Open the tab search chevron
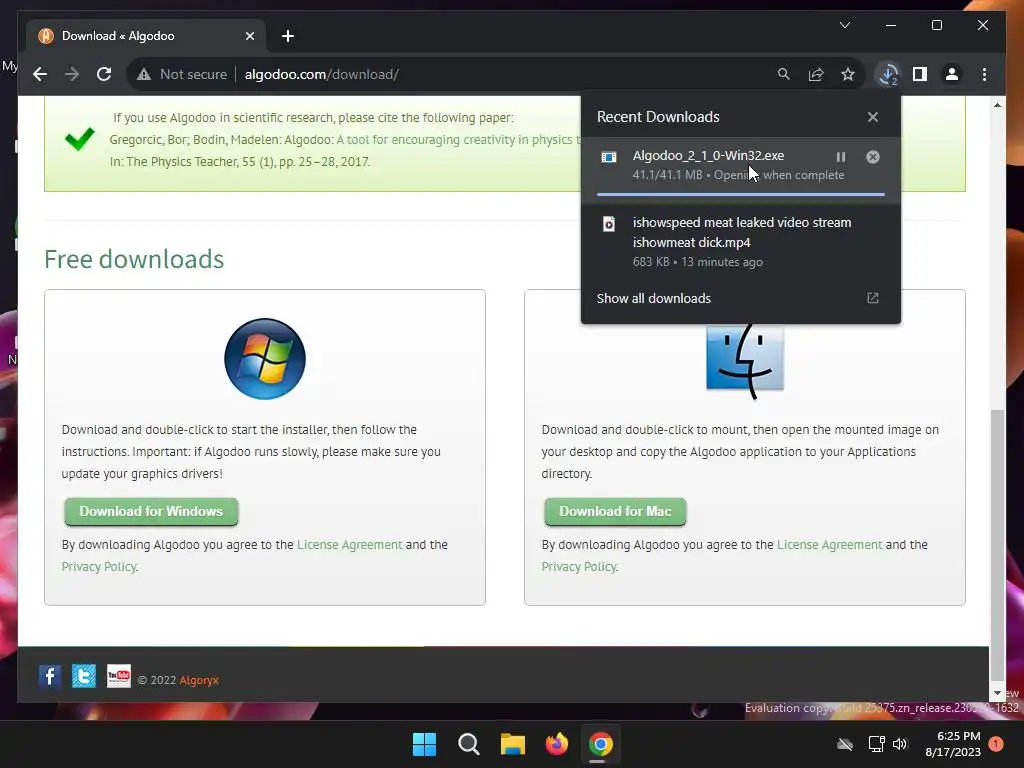 click(x=845, y=25)
